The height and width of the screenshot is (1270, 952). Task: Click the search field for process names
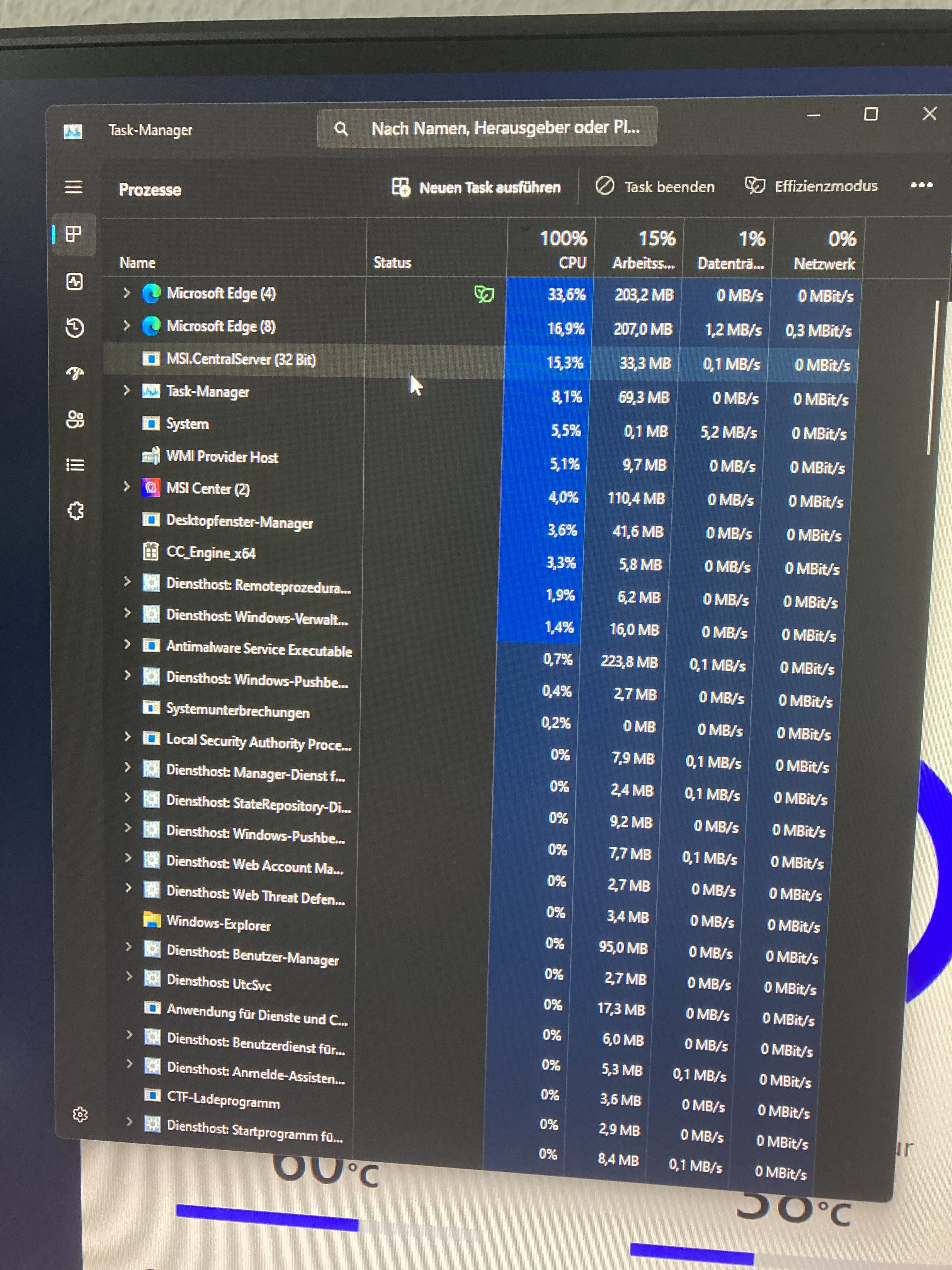488,128
